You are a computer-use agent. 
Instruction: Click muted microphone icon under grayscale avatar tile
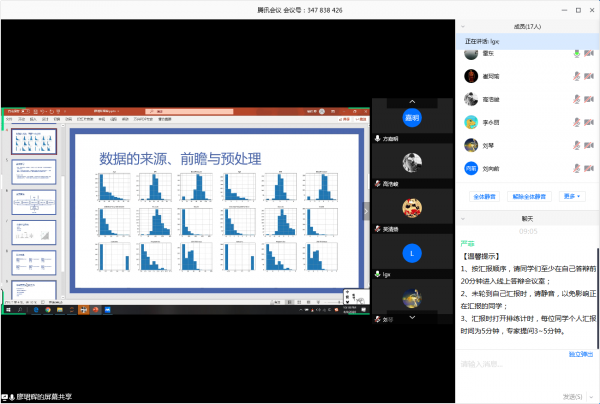pyautogui.click(x=377, y=184)
